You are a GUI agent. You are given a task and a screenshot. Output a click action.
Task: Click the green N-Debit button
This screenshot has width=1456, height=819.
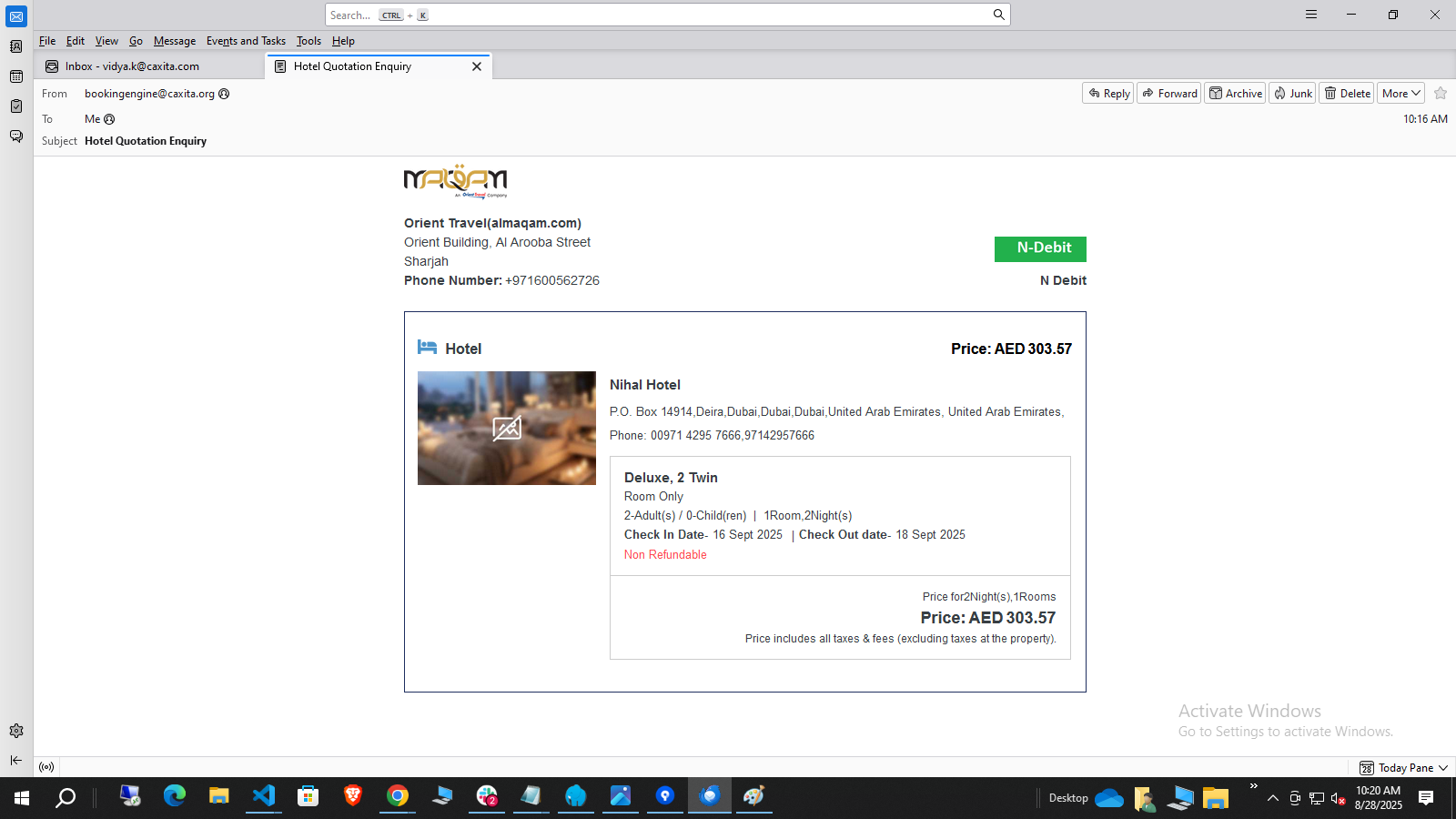(1040, 248)
